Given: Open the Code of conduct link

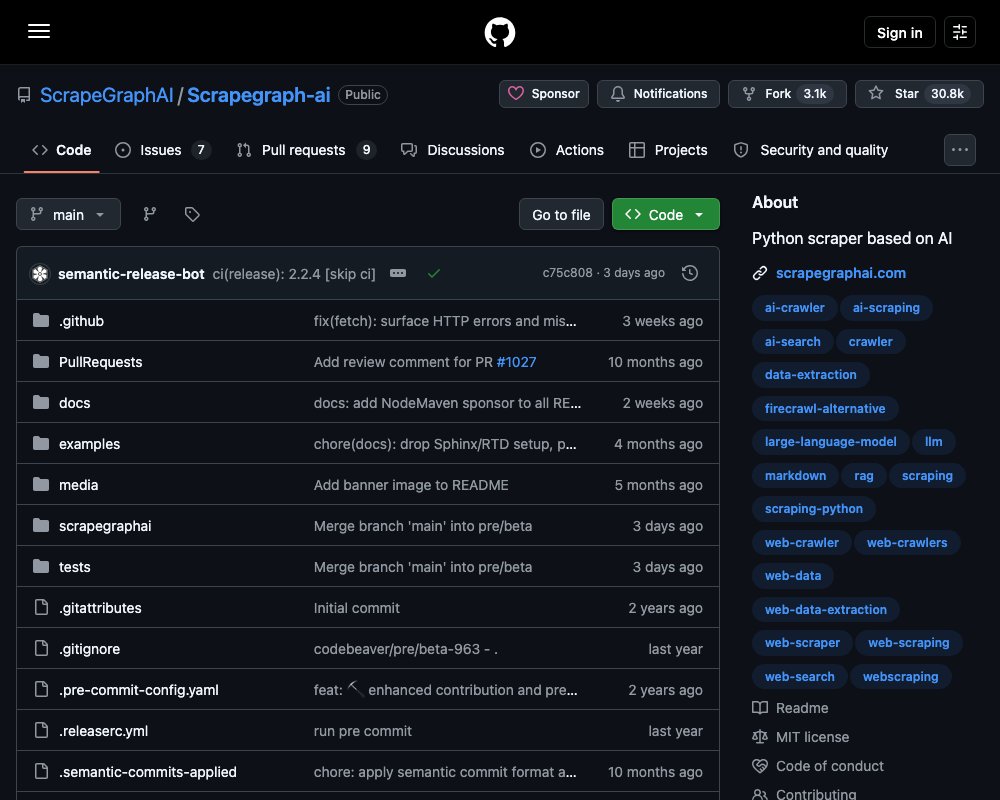Looking at the screenshot, I should [829, 766].
